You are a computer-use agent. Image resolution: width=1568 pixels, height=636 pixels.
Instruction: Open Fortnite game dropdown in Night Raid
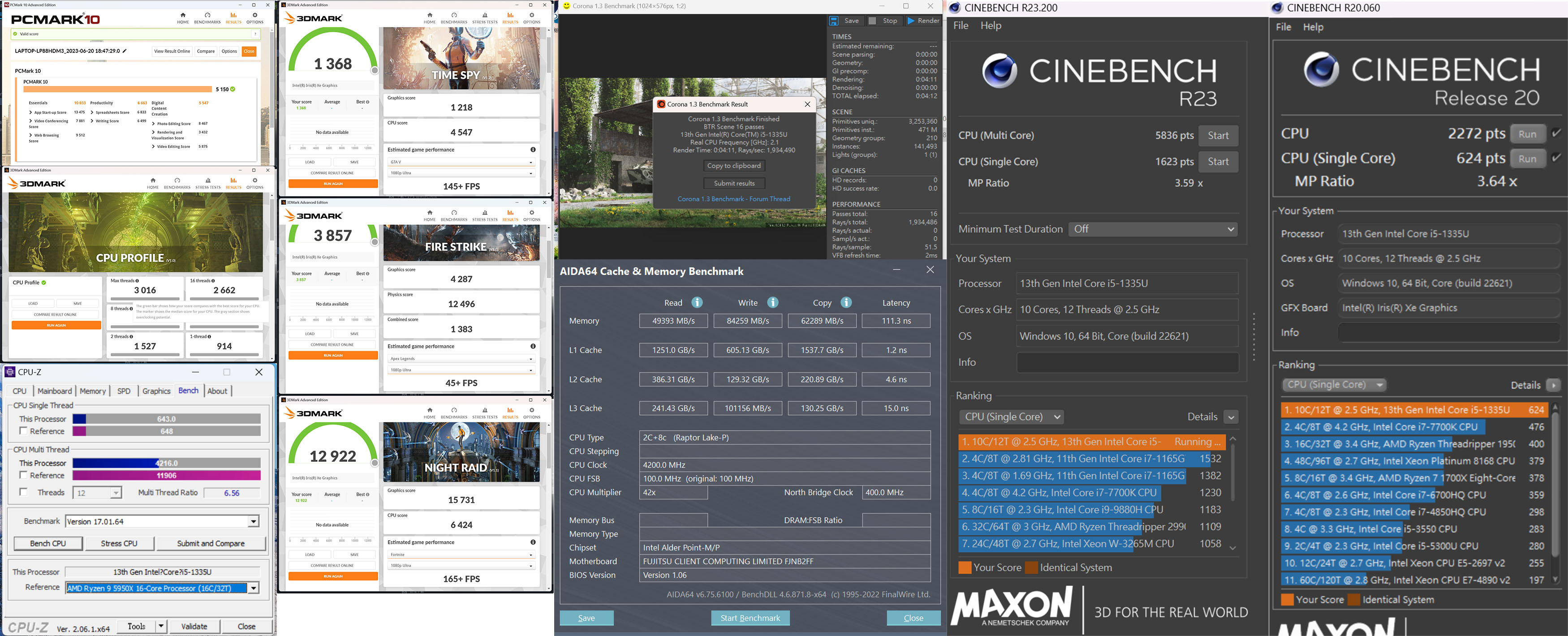tap(461, 555)
